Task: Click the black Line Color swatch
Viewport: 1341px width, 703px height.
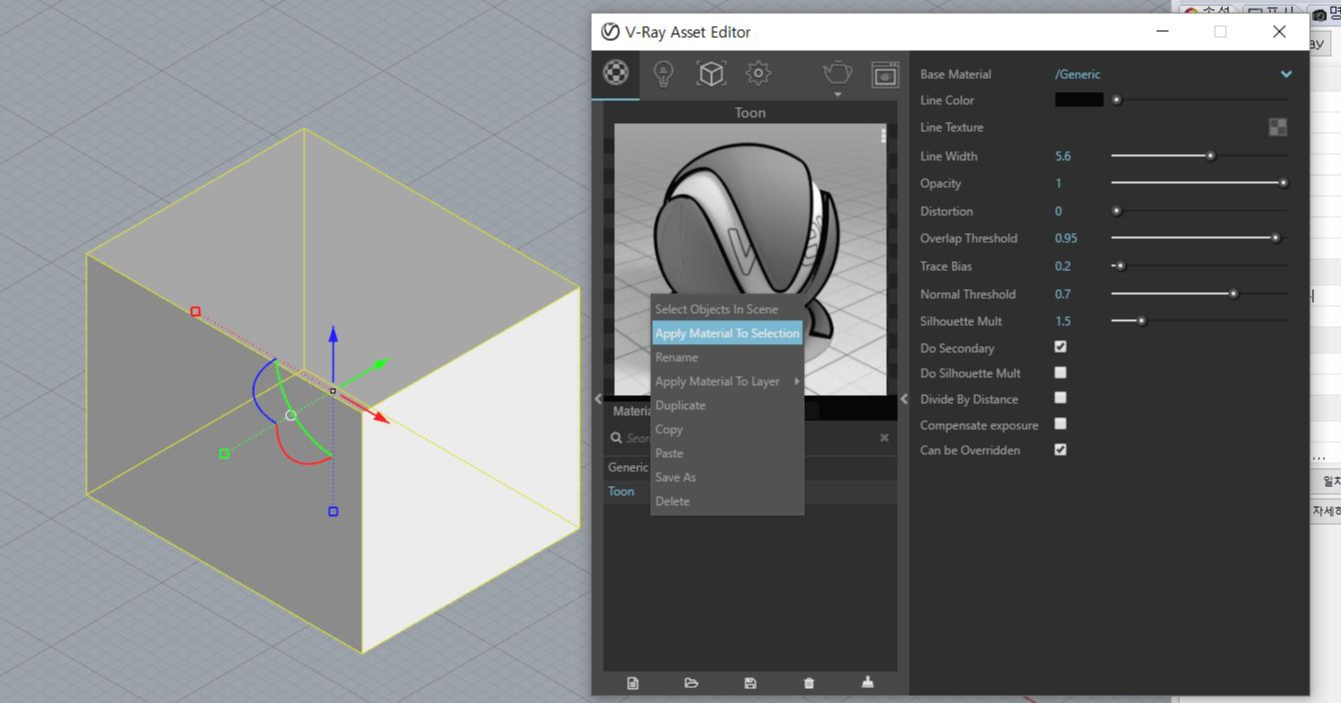Action: (1079, 100)
